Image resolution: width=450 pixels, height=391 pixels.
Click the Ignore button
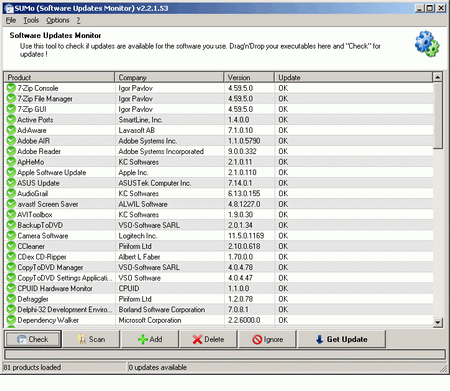click(x=267, y=339)
